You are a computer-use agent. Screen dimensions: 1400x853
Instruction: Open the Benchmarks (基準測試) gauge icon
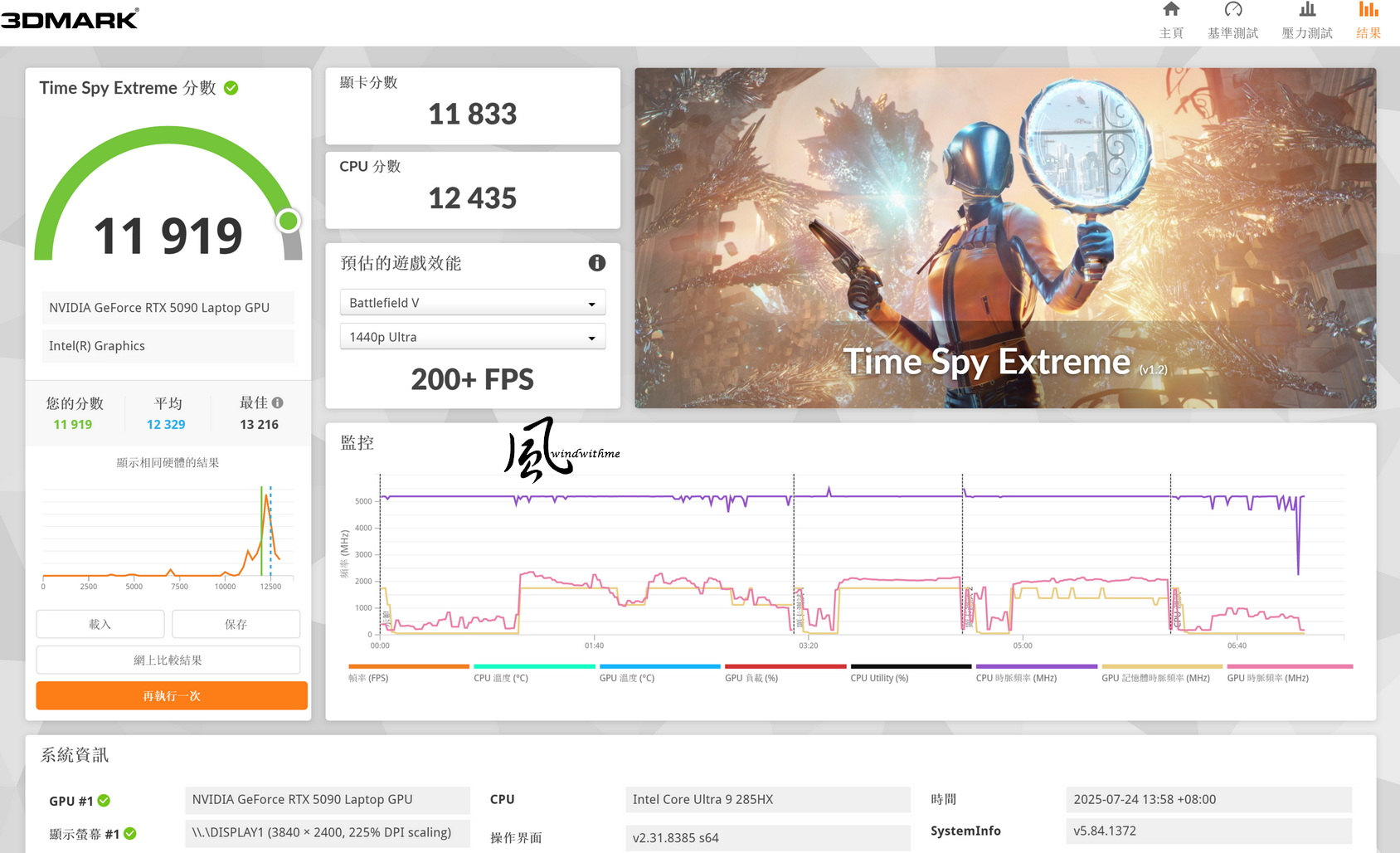coord(1233,10)
